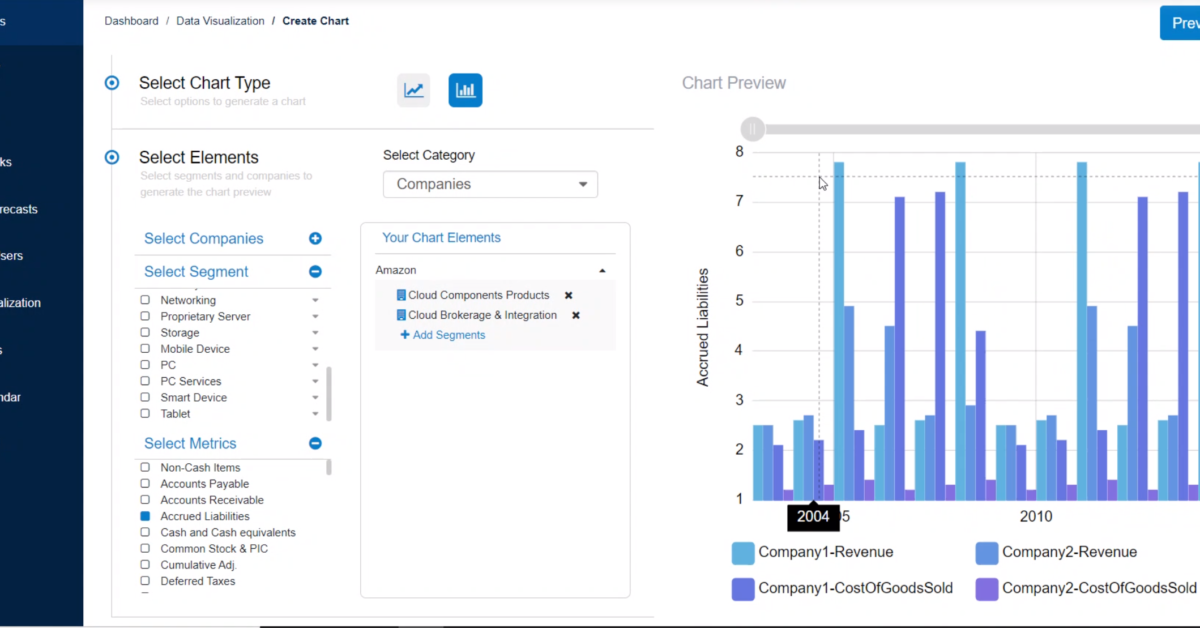Enable the Networking segment checkbox
The height and width of the screenshot is (628, 1200).
pyautogui.click(x=145, y=300)
